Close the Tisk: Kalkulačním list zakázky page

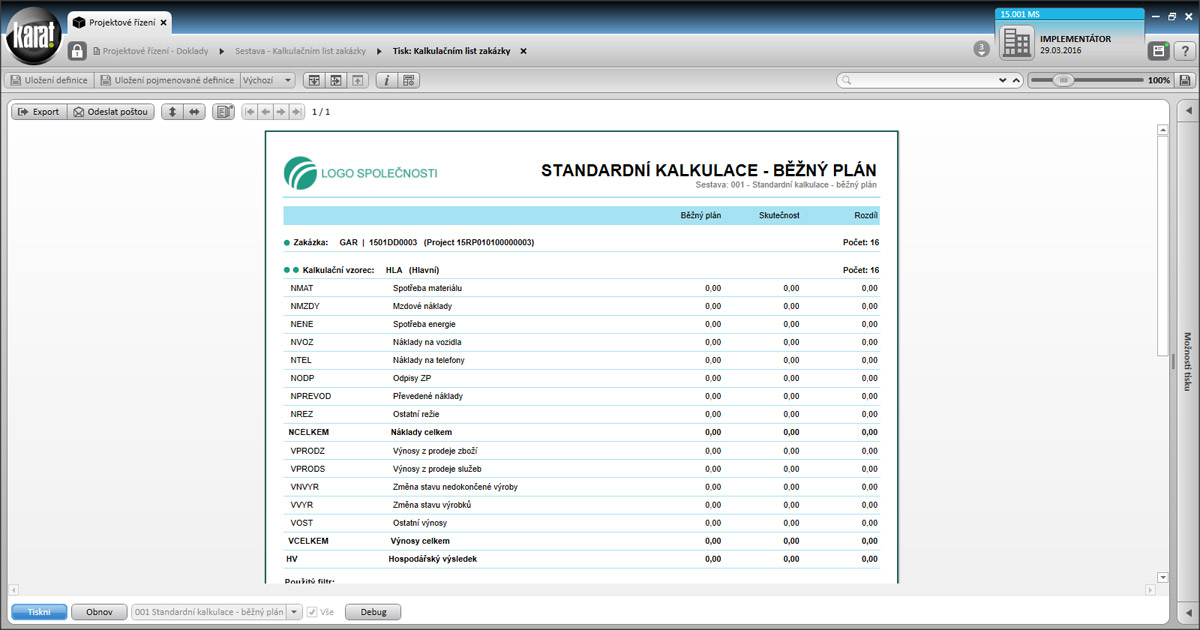523,51
